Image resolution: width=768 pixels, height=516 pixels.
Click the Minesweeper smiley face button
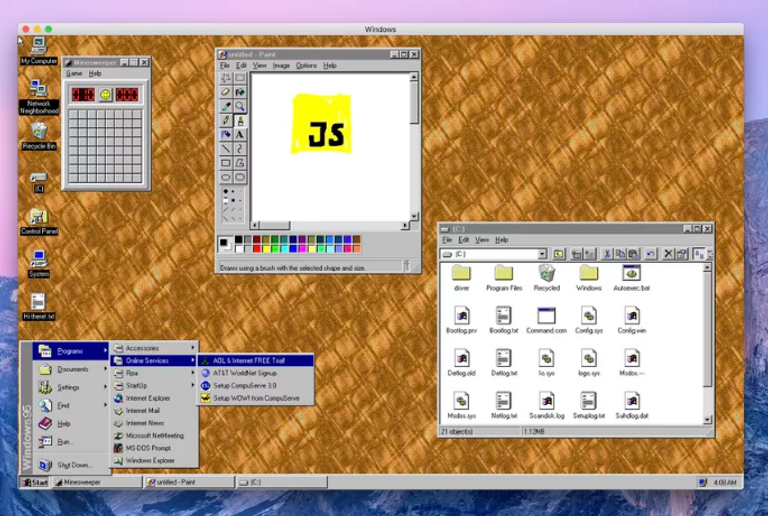pyautogui.click(x=105, y=94)
